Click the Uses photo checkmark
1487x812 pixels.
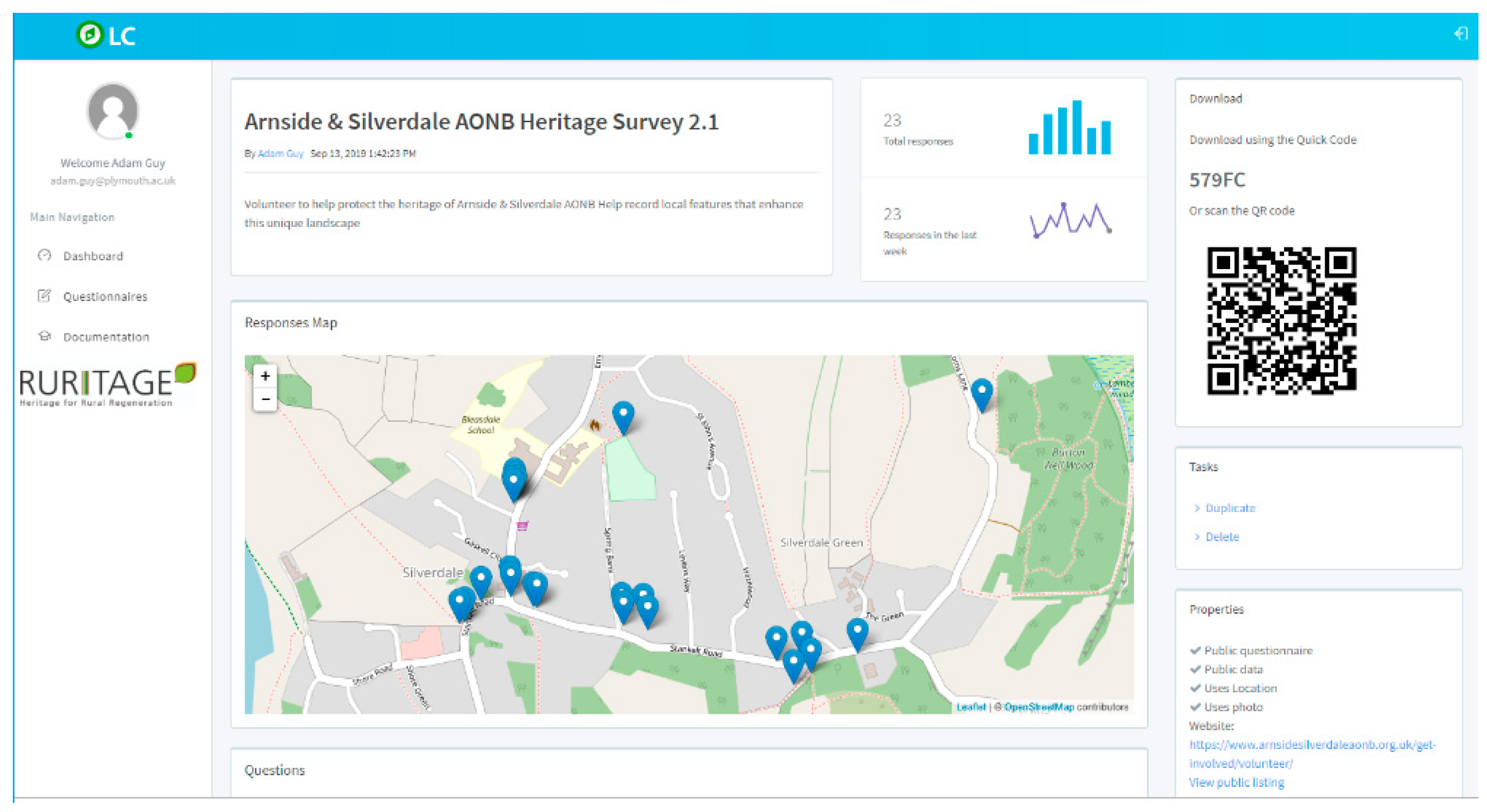click(x=1195, y=707)
